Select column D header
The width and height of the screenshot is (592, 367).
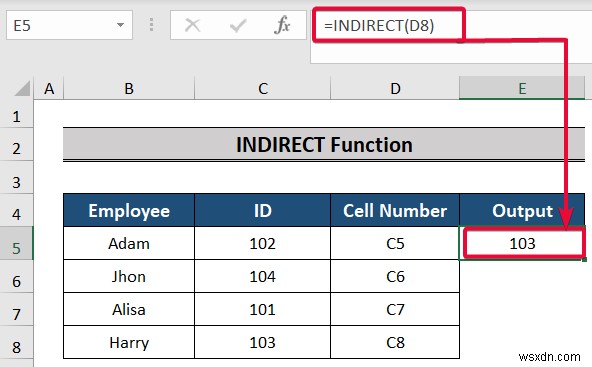(x=395, y=89)
